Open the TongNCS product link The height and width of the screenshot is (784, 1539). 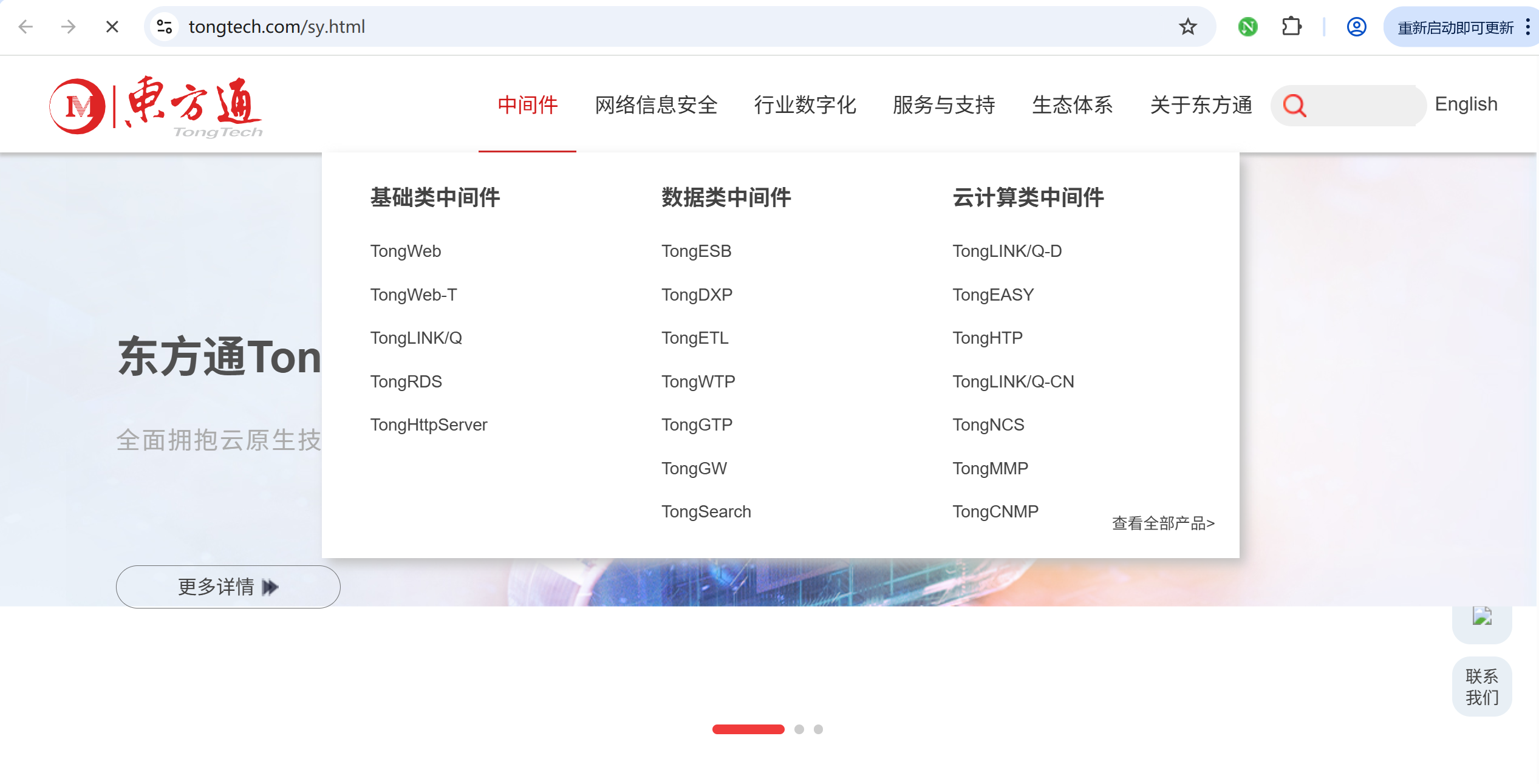tap(988, 424)
